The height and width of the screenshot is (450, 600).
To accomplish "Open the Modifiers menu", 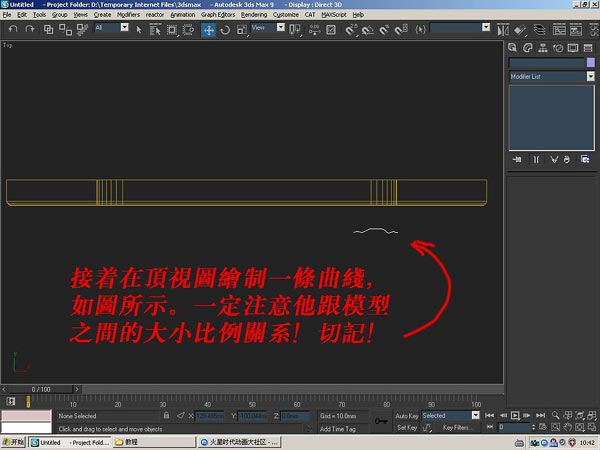I will point(128,16).
